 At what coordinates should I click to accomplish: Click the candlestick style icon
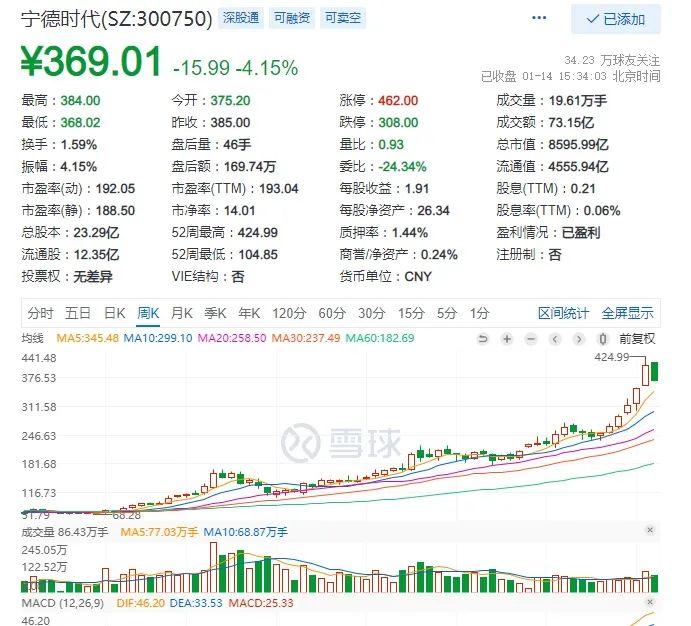click(x=603, y=339)
